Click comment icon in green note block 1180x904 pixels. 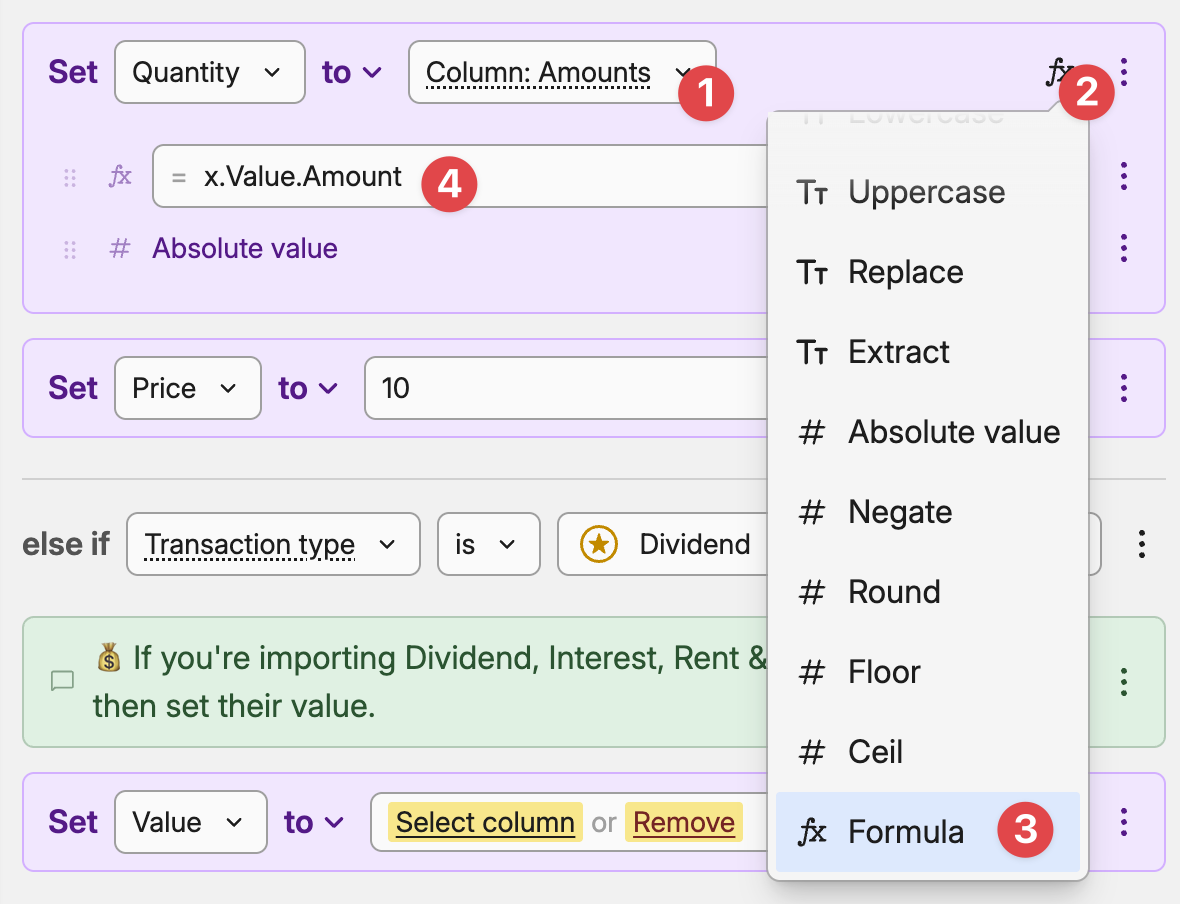(x=62, y=681)
